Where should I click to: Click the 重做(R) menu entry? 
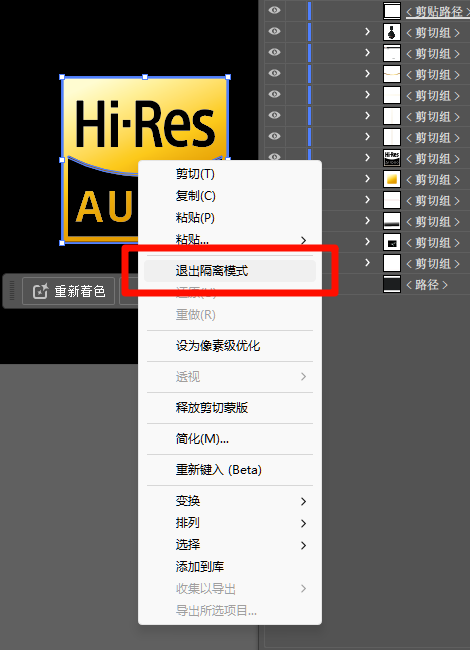[x=230, y=315]
